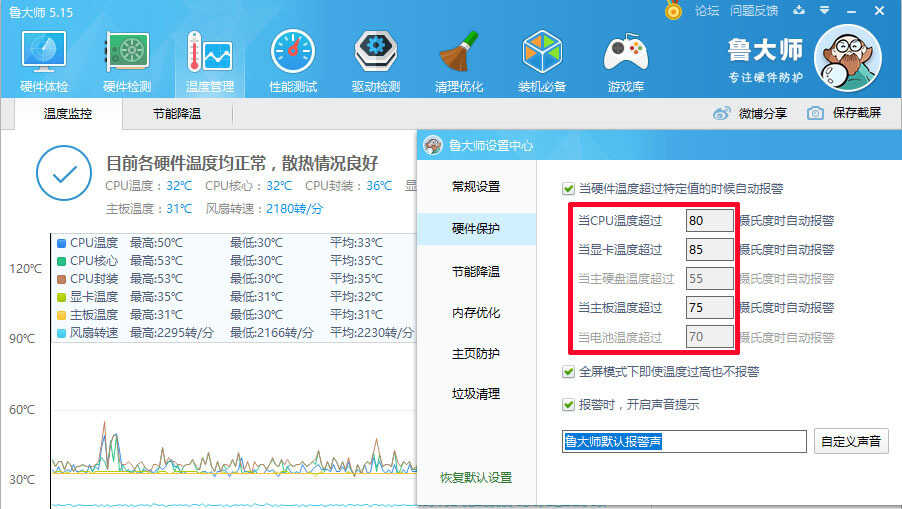This screenshot has height=509, width=902.
Task: Switch to 节能降温 tab
Action: [177, 114]
